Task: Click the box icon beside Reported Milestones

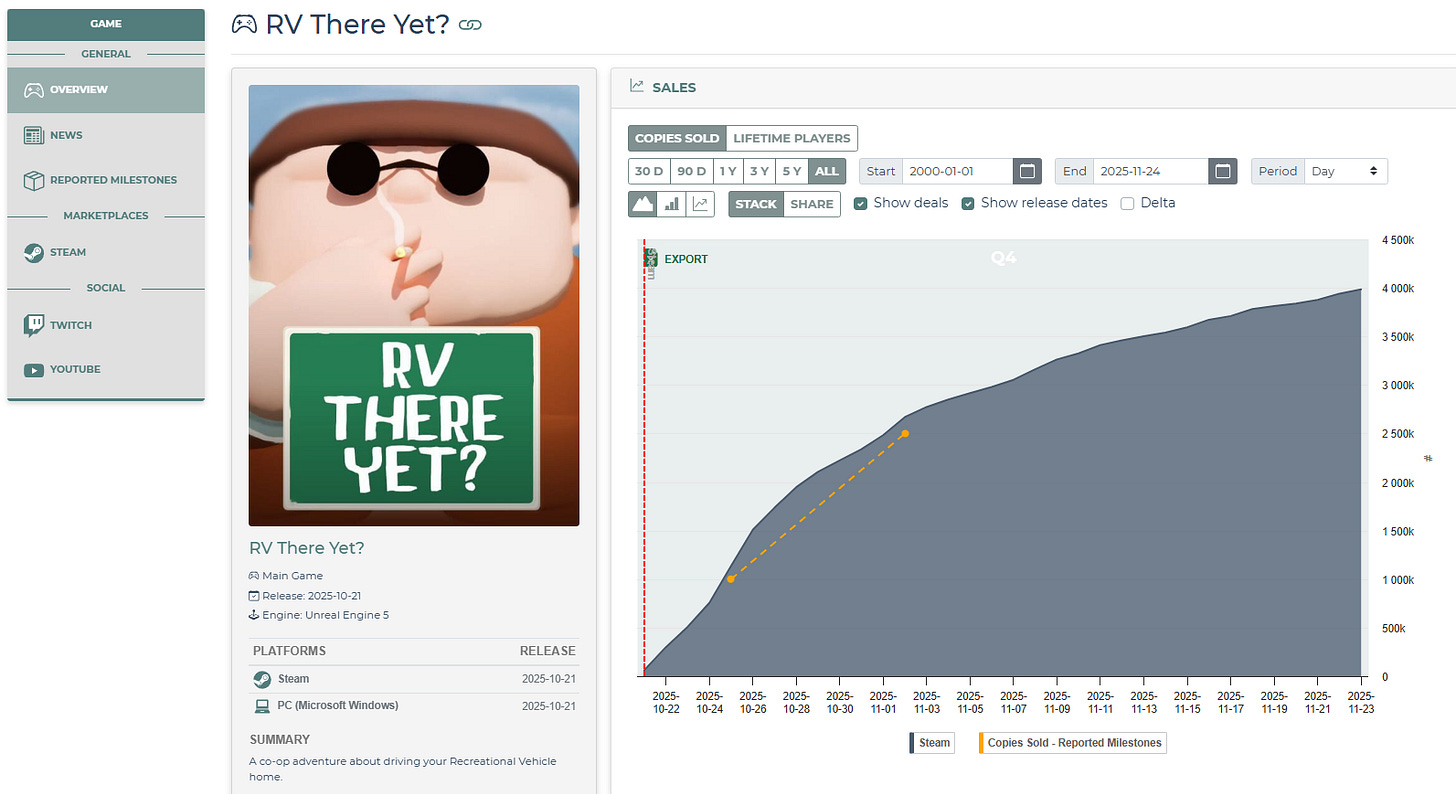Action: point(34,180)
